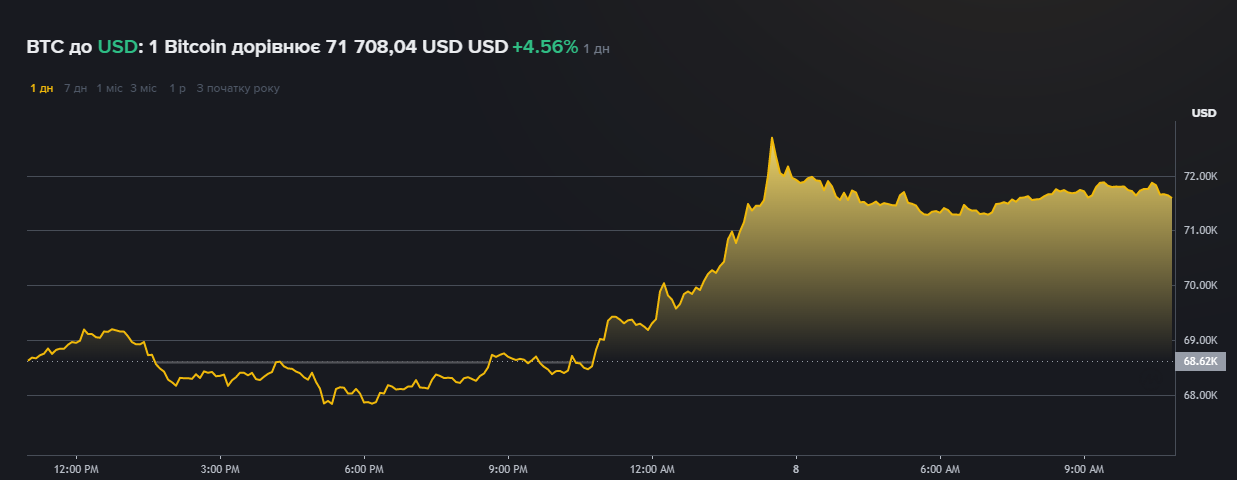Click the 6:00 PM time axis label

point(363,468)
